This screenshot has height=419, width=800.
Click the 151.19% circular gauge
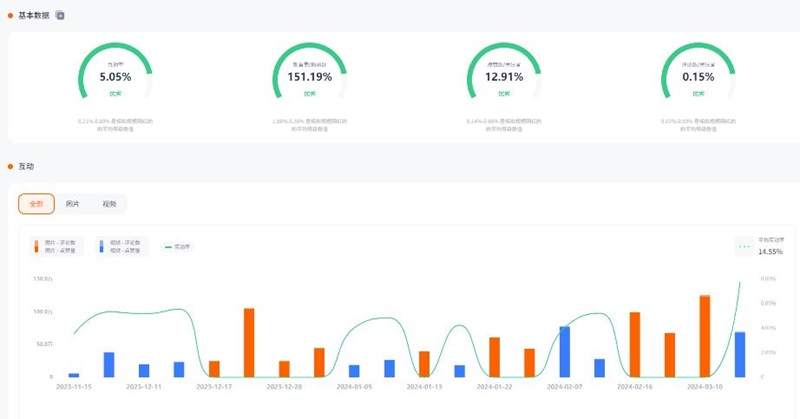[x=309, y=76]
